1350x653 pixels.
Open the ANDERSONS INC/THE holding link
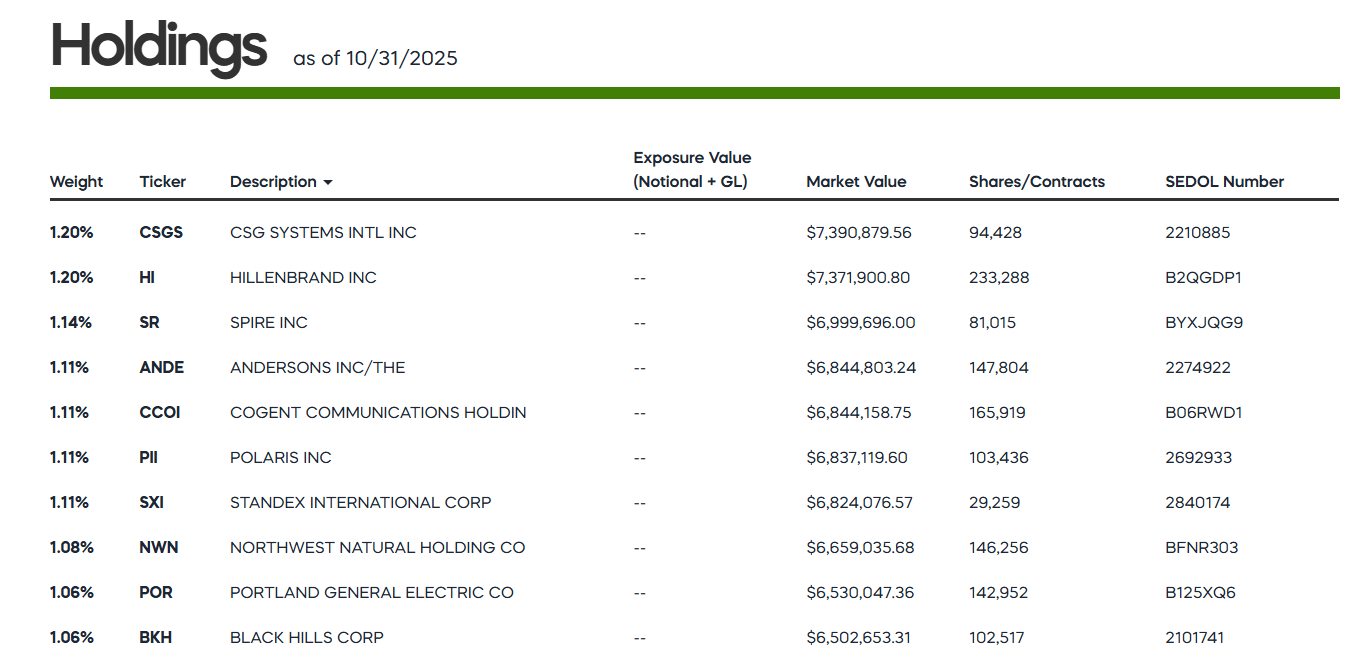317,367
